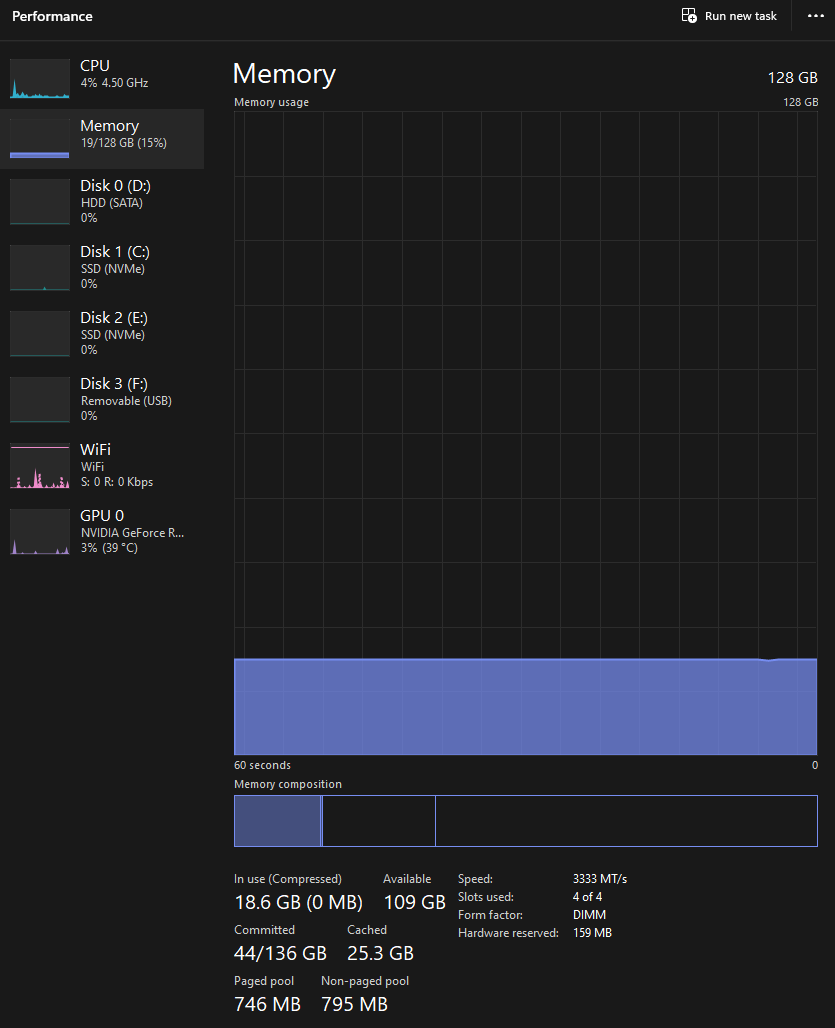The width and height of the screenshot is (835, 1028).
Task: Open Disk 2 (E:) mini graph
Action: [40, 334]
